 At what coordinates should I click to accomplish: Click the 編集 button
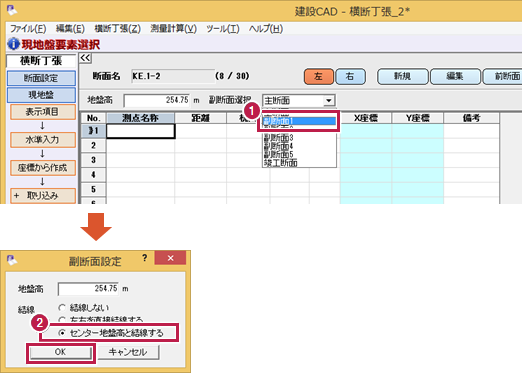click(x=455, y=77)
